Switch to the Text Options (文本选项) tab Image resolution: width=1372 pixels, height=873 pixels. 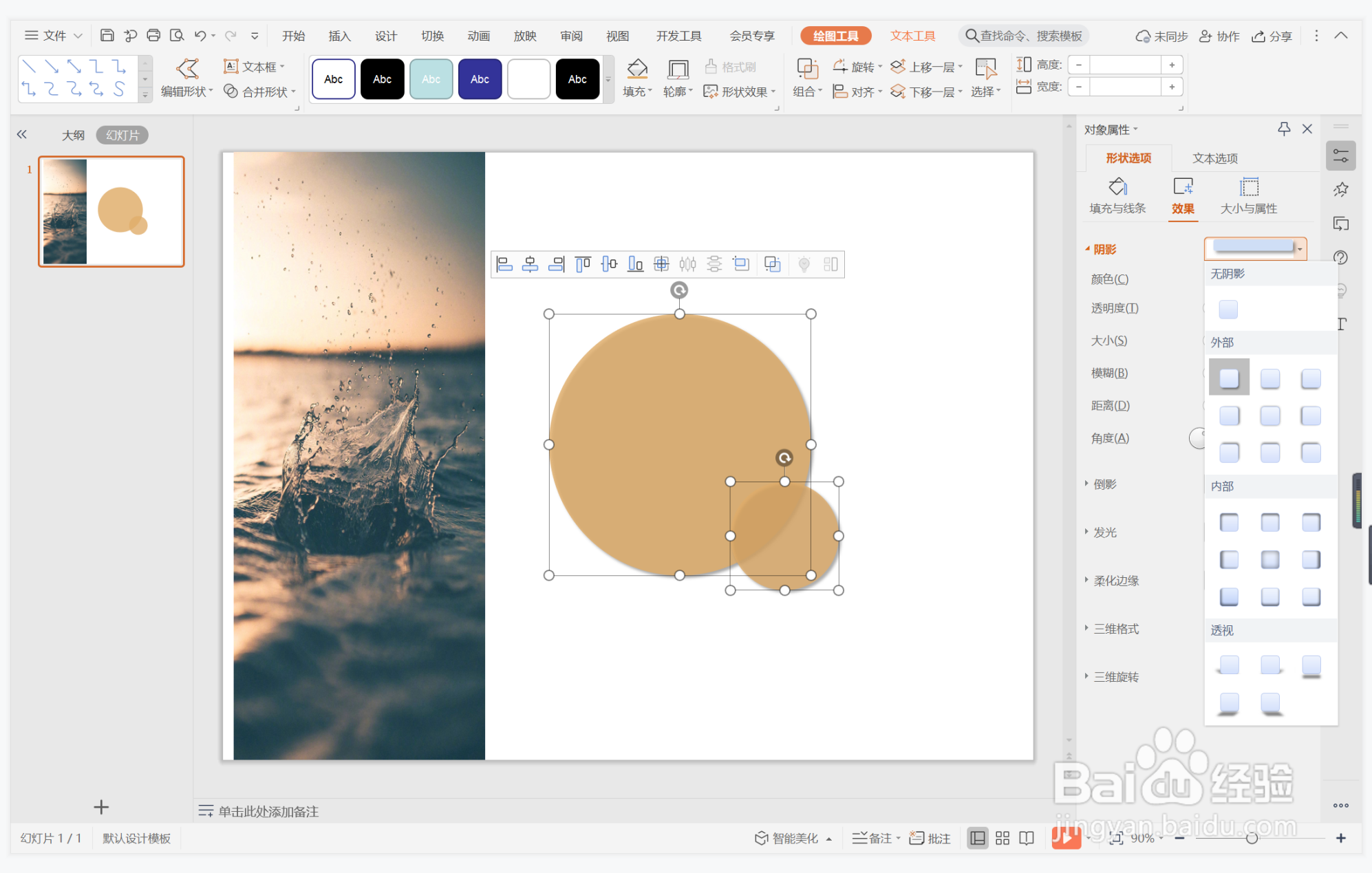click(1214, 158)
